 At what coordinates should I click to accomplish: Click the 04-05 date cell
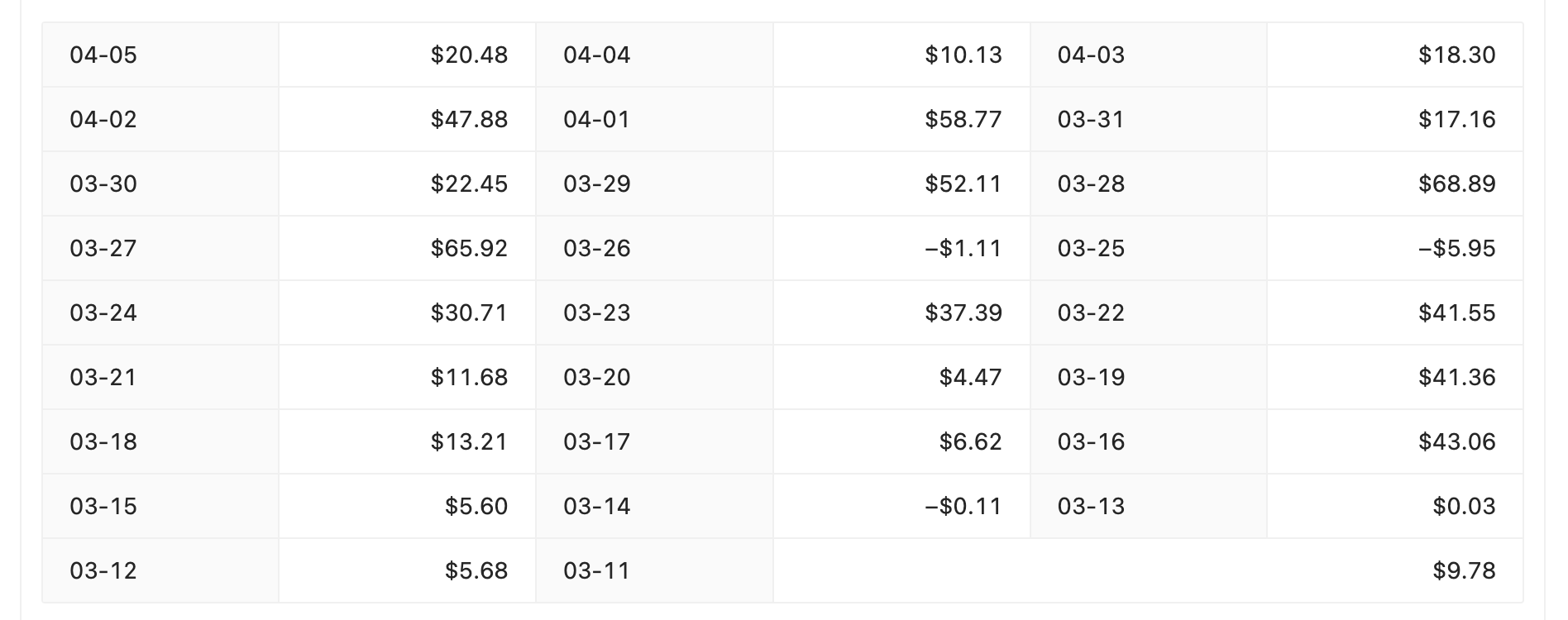pyautogui.click(x=160, y=55)
